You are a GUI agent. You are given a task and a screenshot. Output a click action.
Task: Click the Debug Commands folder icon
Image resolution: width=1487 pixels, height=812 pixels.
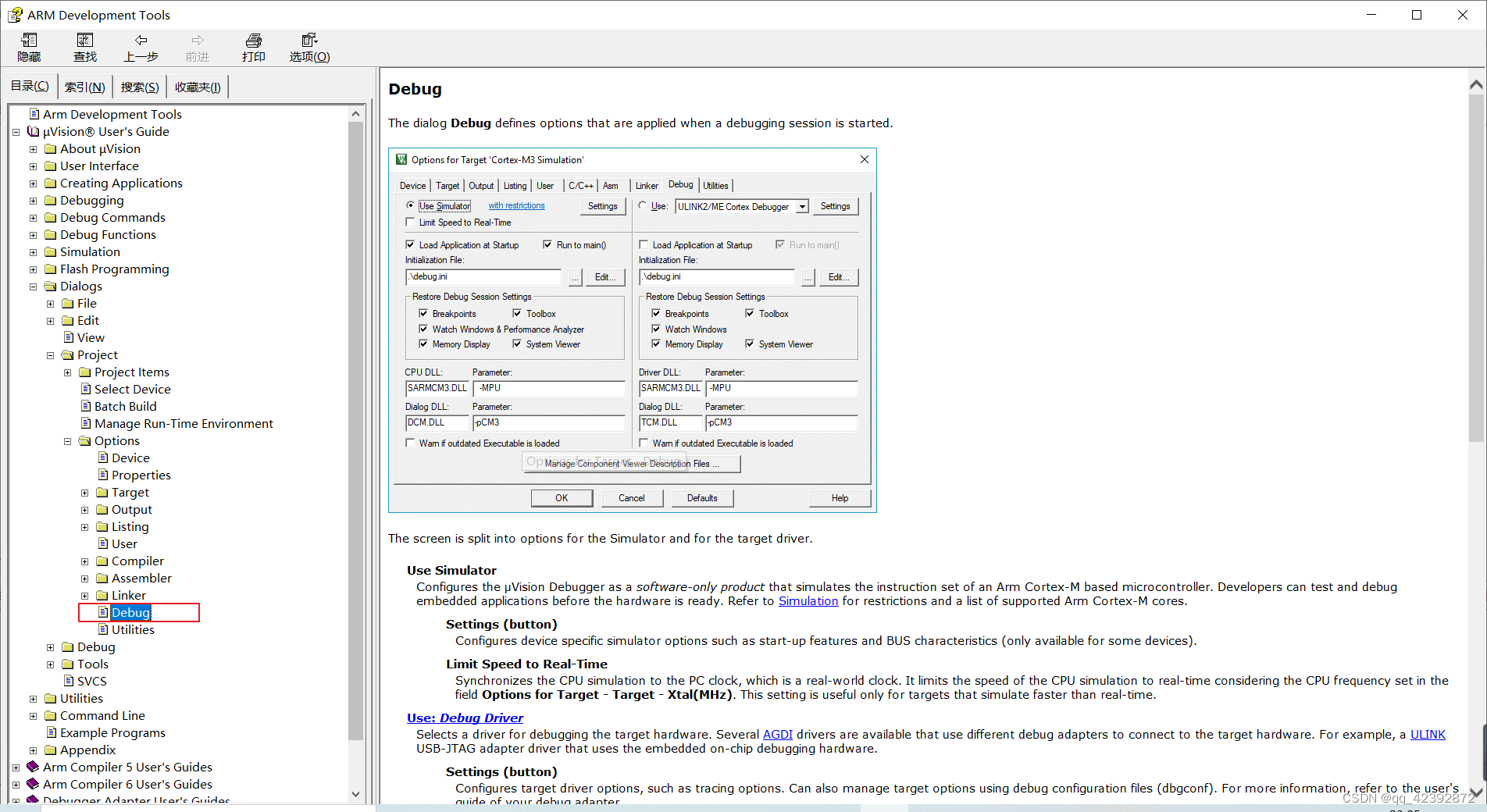pos(51,217)
